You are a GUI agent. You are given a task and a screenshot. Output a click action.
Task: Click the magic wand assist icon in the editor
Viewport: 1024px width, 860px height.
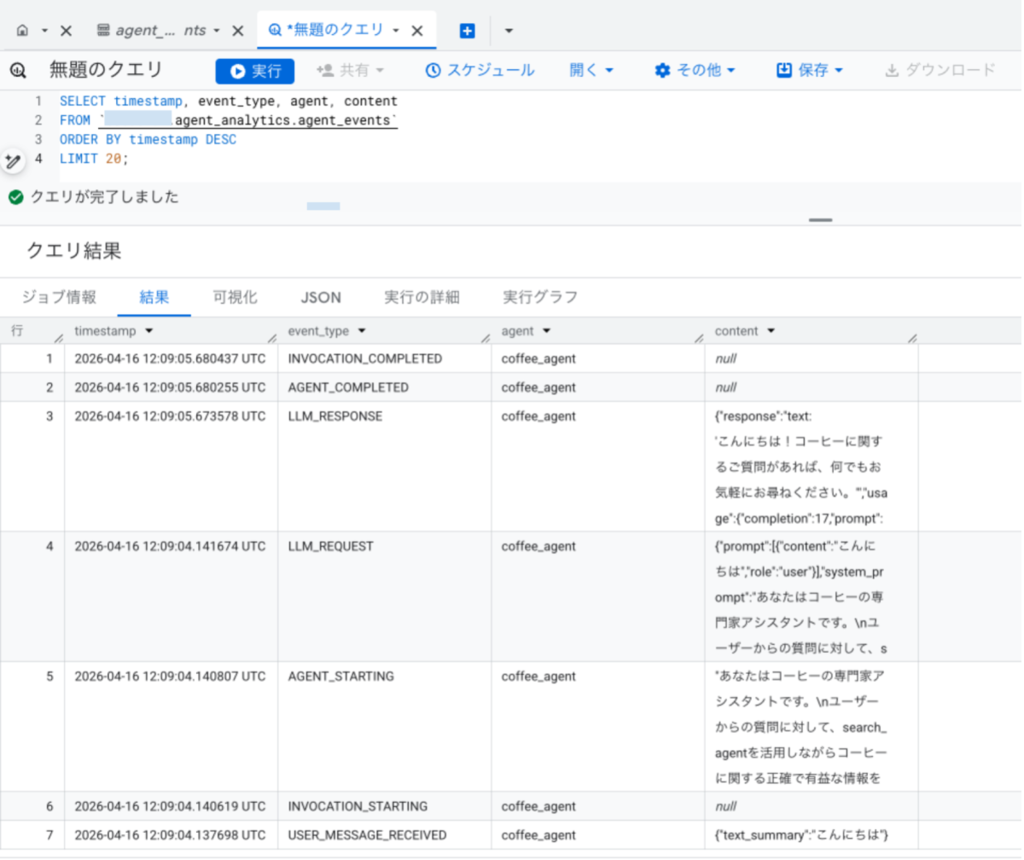pyautogui.click(x=12, y=161)
